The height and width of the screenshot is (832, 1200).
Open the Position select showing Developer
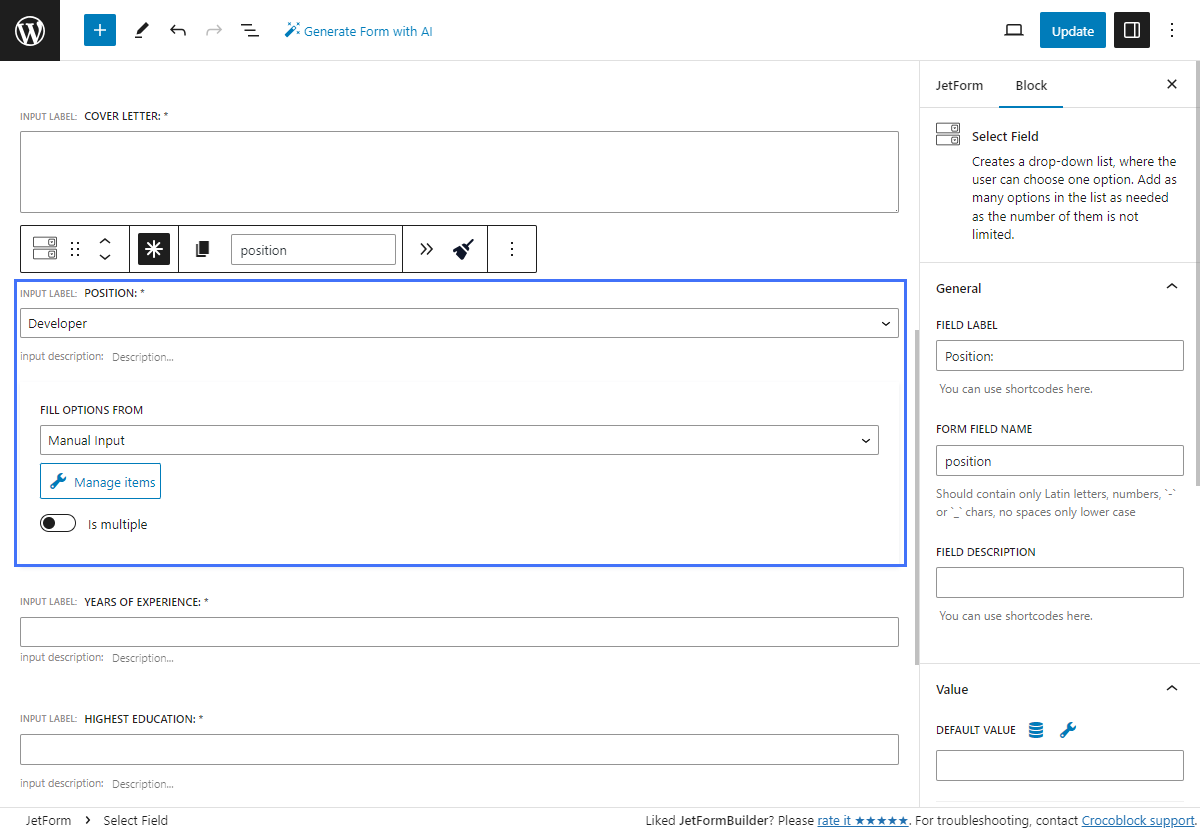click(x=460, y=323)
